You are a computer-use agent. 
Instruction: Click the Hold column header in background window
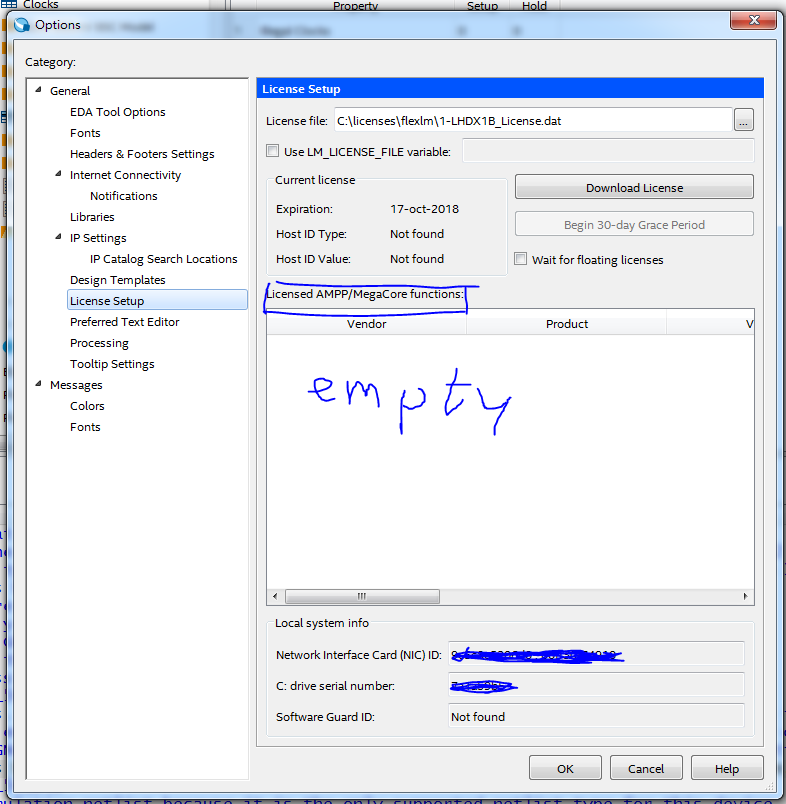point(534,5)
